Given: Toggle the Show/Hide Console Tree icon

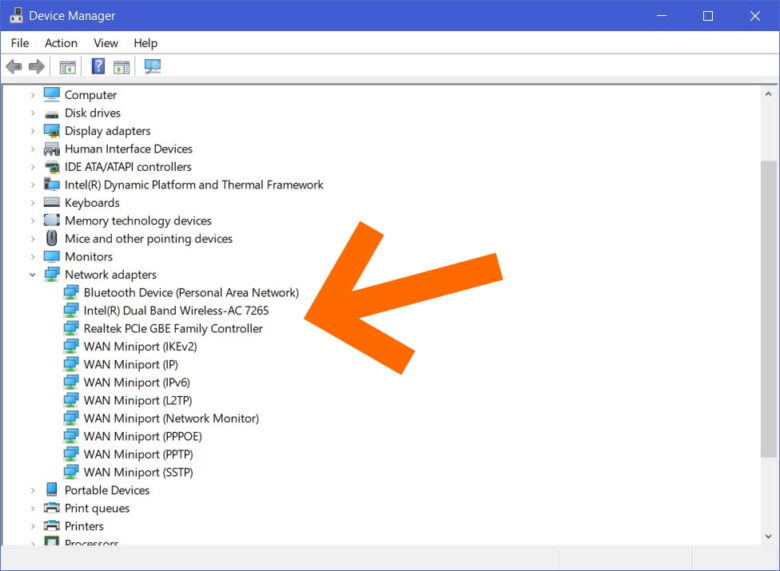Looking at the screenshot, I should (68, 67).
